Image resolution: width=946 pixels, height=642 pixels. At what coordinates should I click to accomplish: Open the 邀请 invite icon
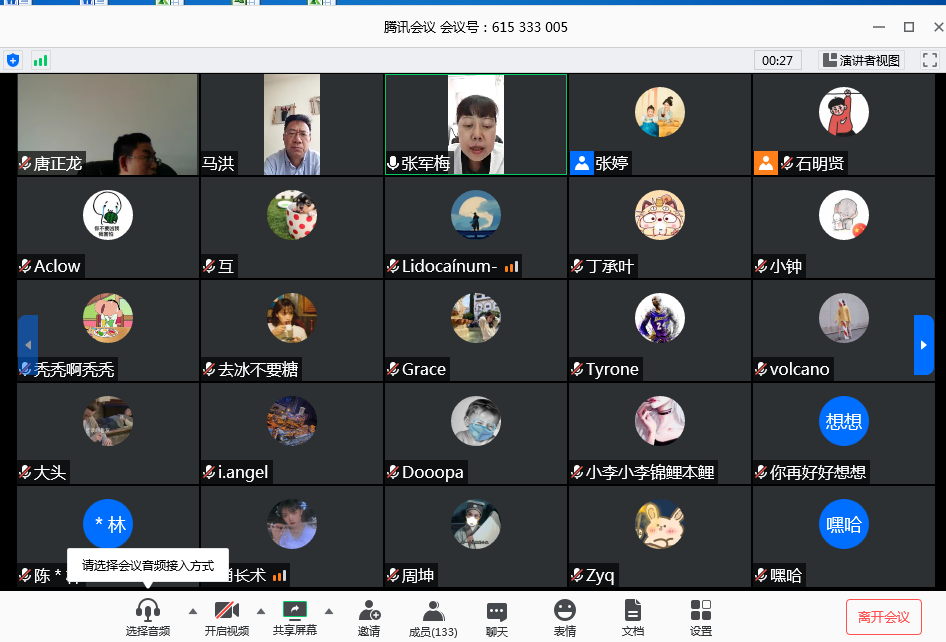coord(369,616)
